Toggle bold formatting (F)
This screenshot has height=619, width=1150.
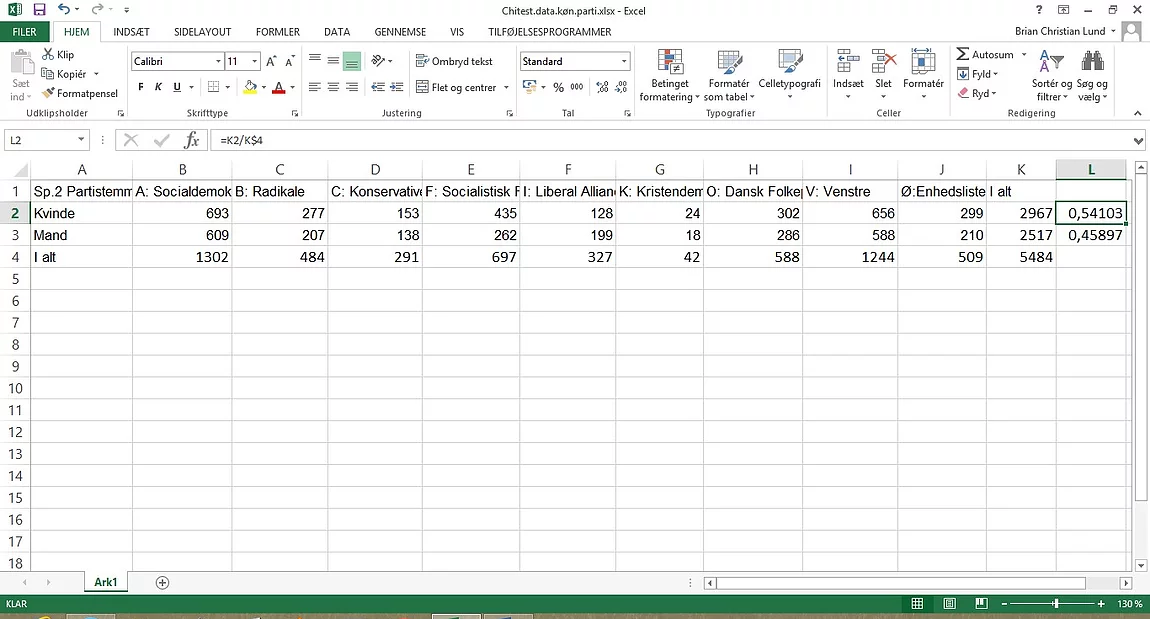pos(141,87)
